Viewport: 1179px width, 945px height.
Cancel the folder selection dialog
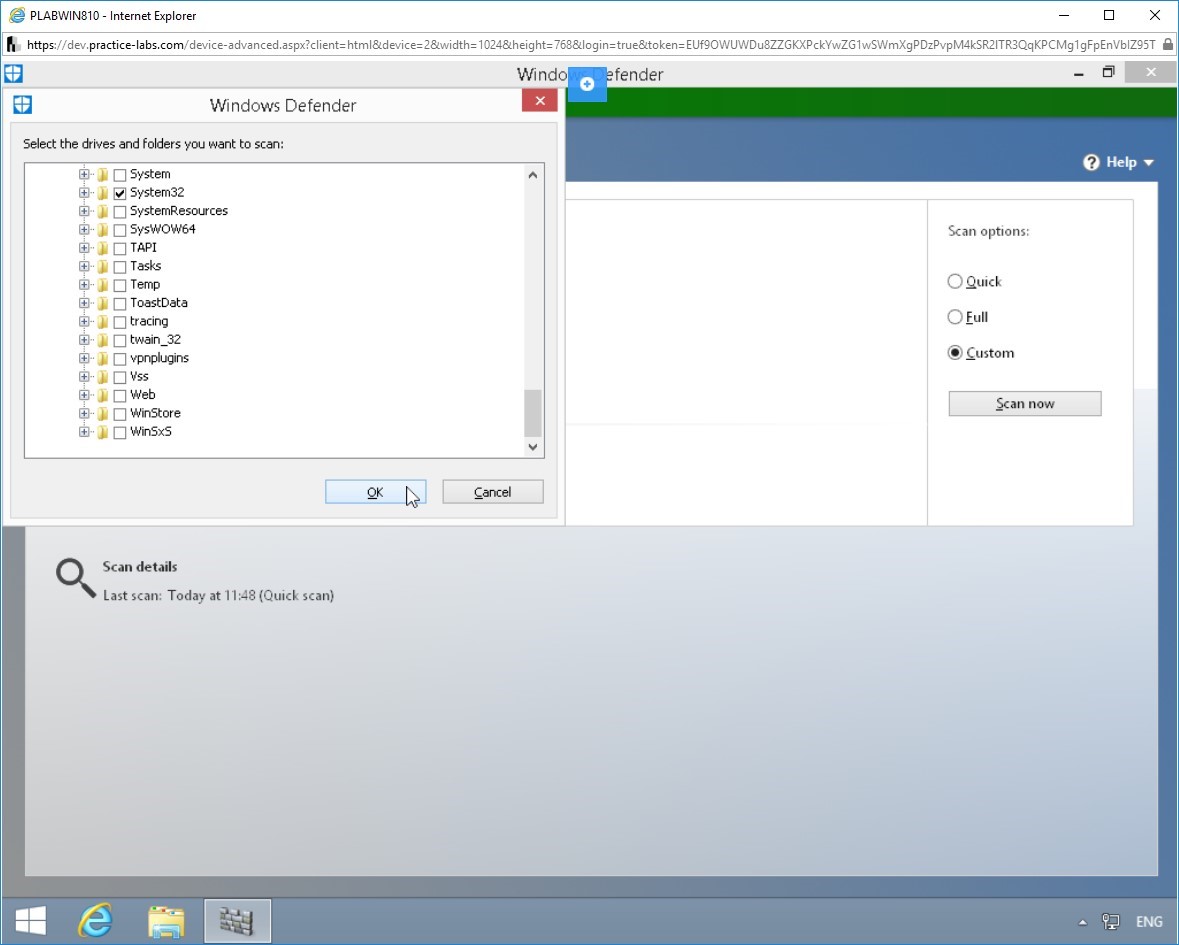tap(493, 492)
